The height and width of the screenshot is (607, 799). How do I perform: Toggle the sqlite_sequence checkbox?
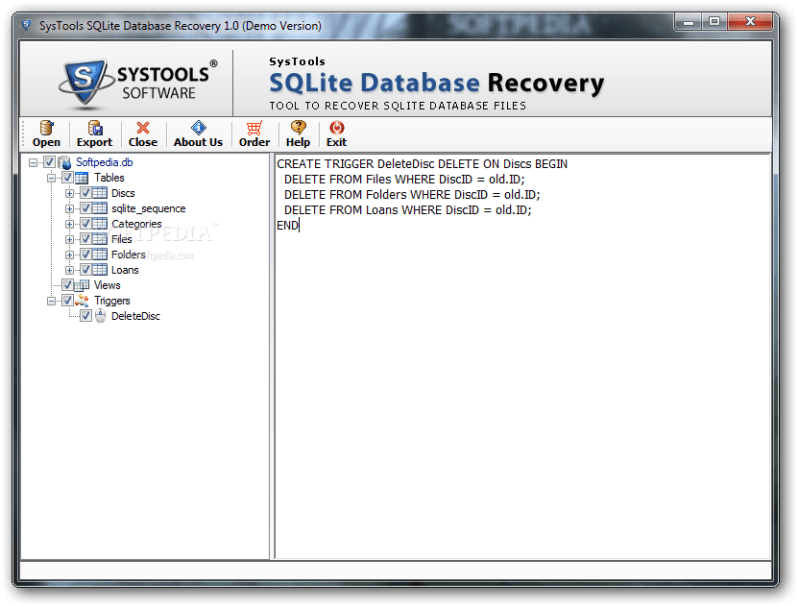86,208
